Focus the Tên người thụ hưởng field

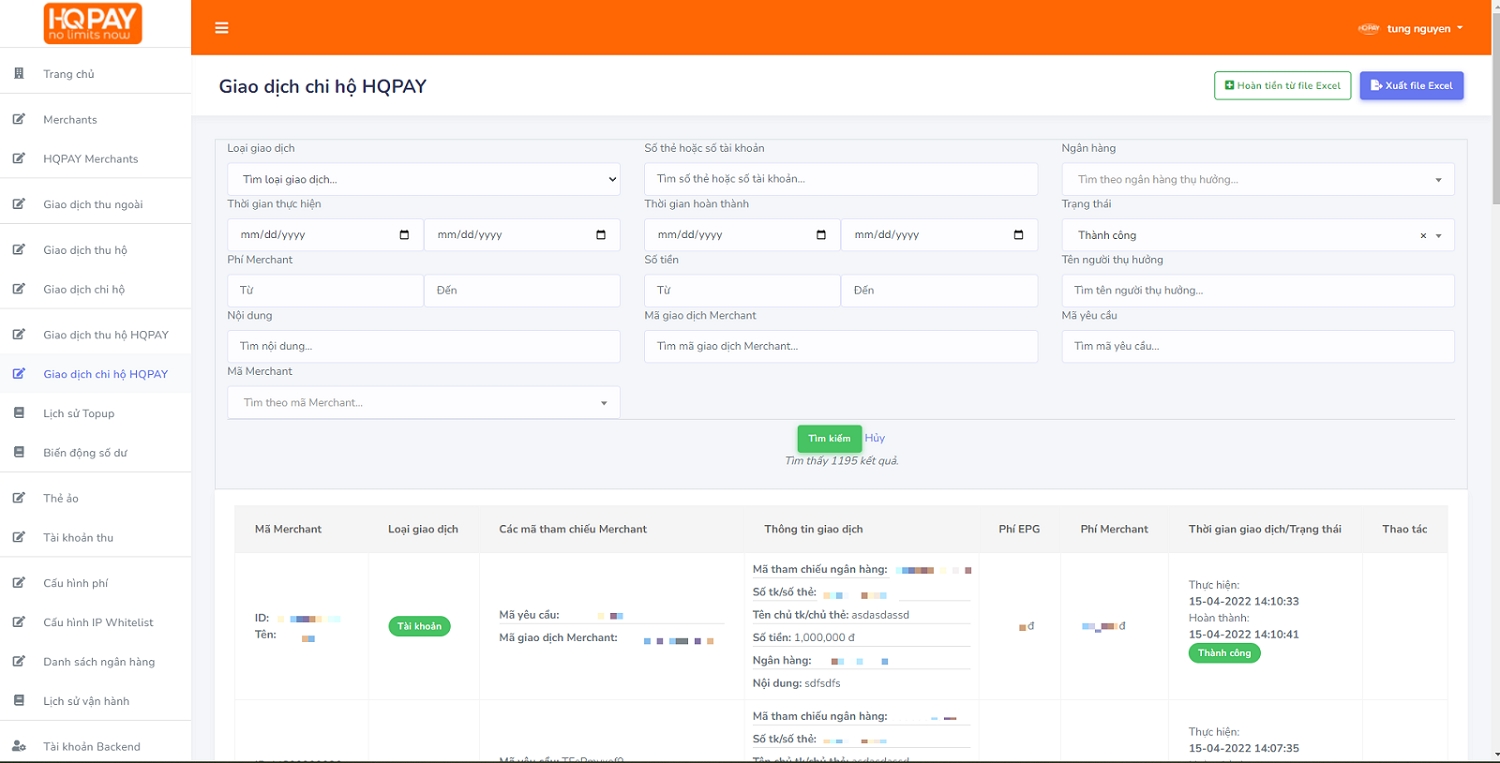click(1258, 290)
